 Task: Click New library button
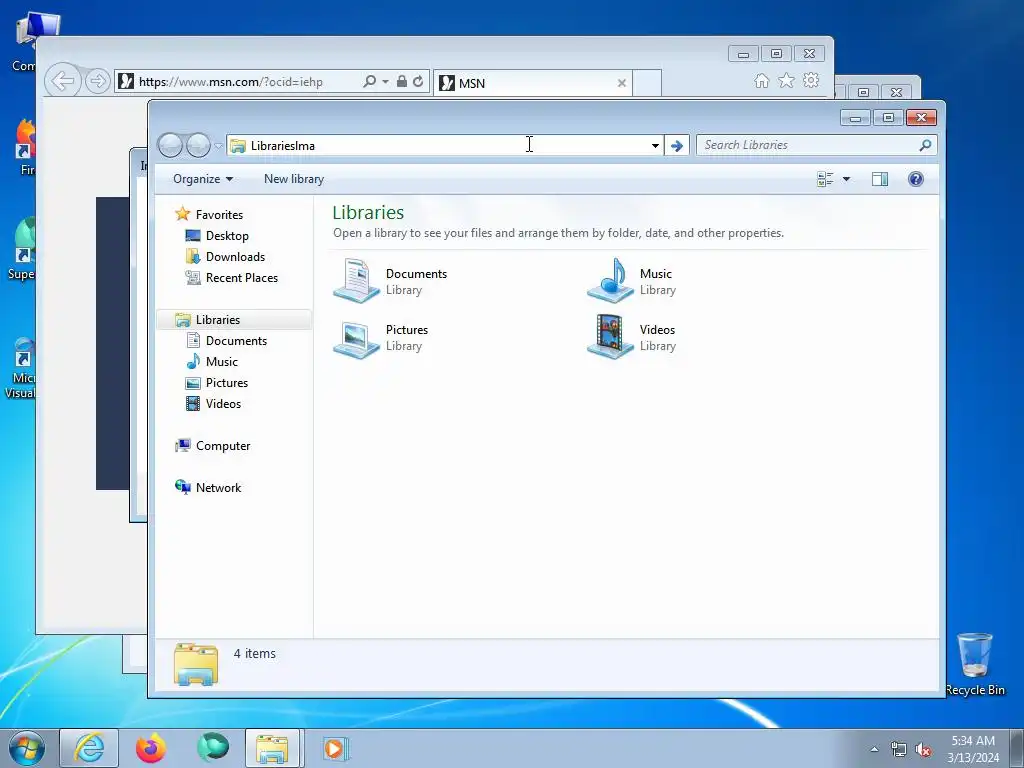pyautogui.click(x=294, y=179)
